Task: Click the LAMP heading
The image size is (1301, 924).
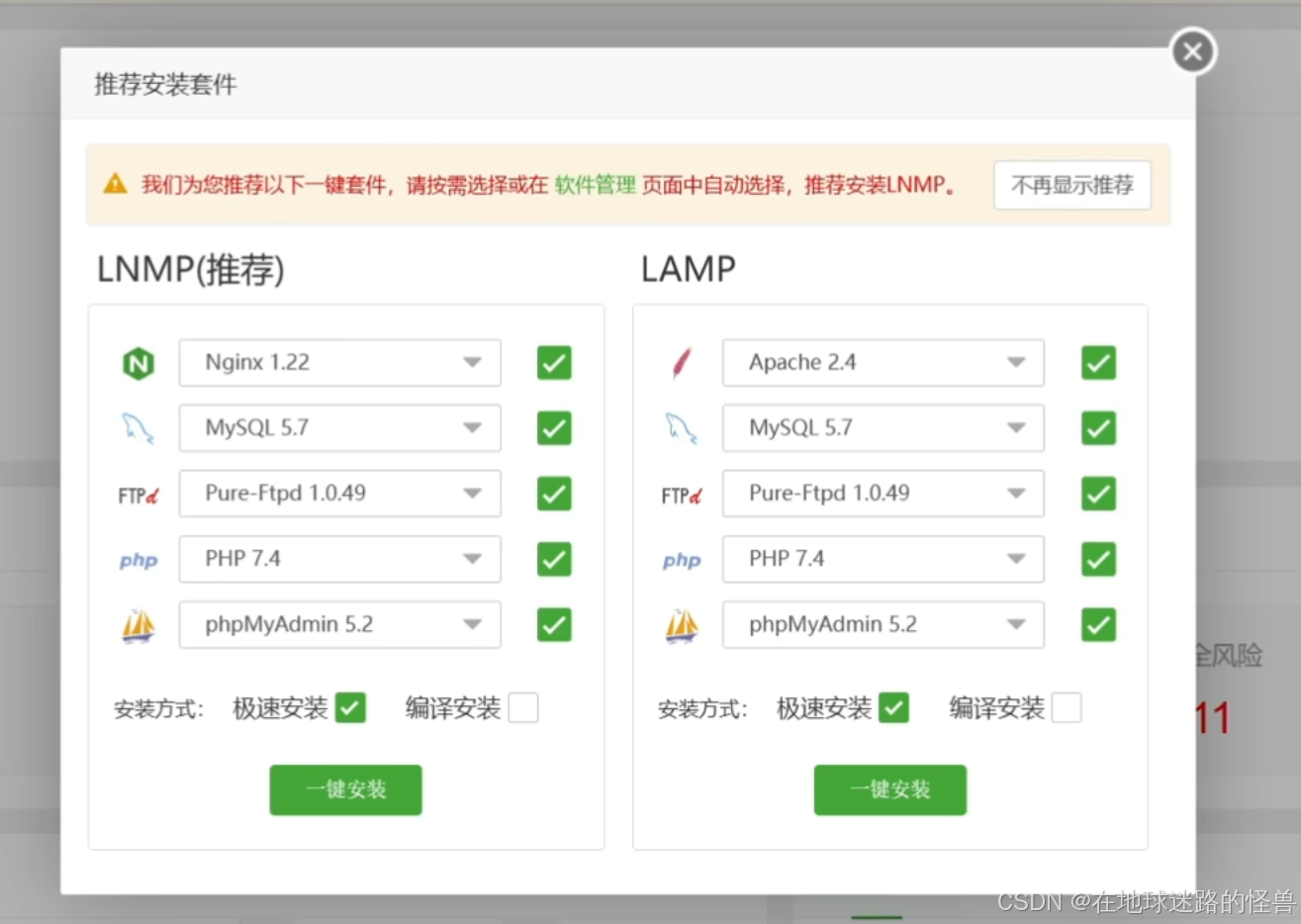Action: [x=689, y=269]
